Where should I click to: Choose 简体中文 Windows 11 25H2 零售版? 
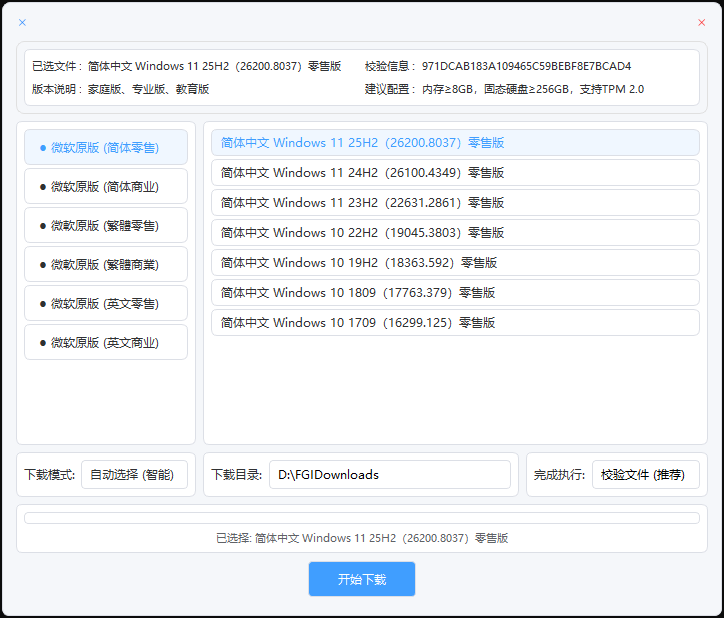[455, 143]
